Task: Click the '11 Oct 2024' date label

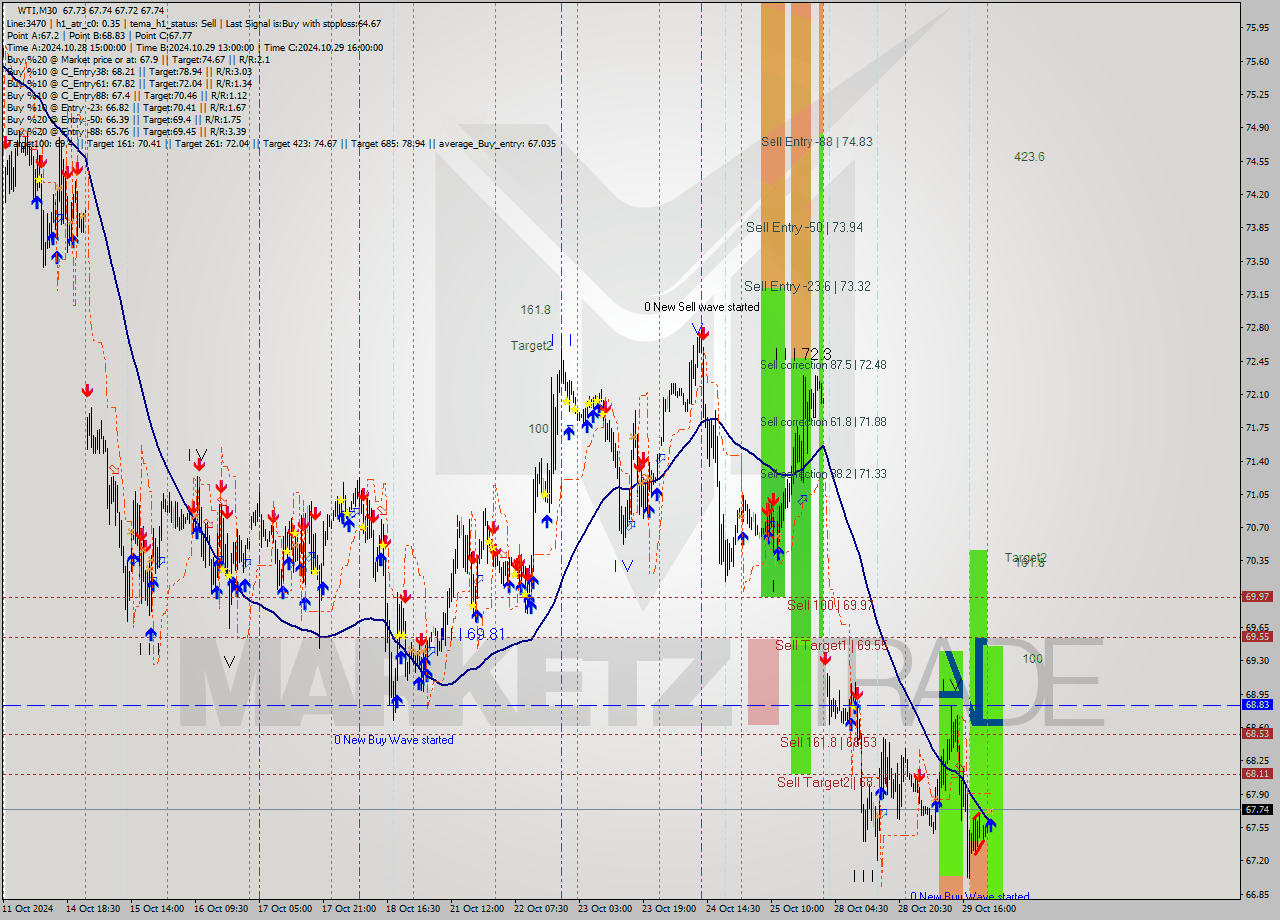Action: 30,909
